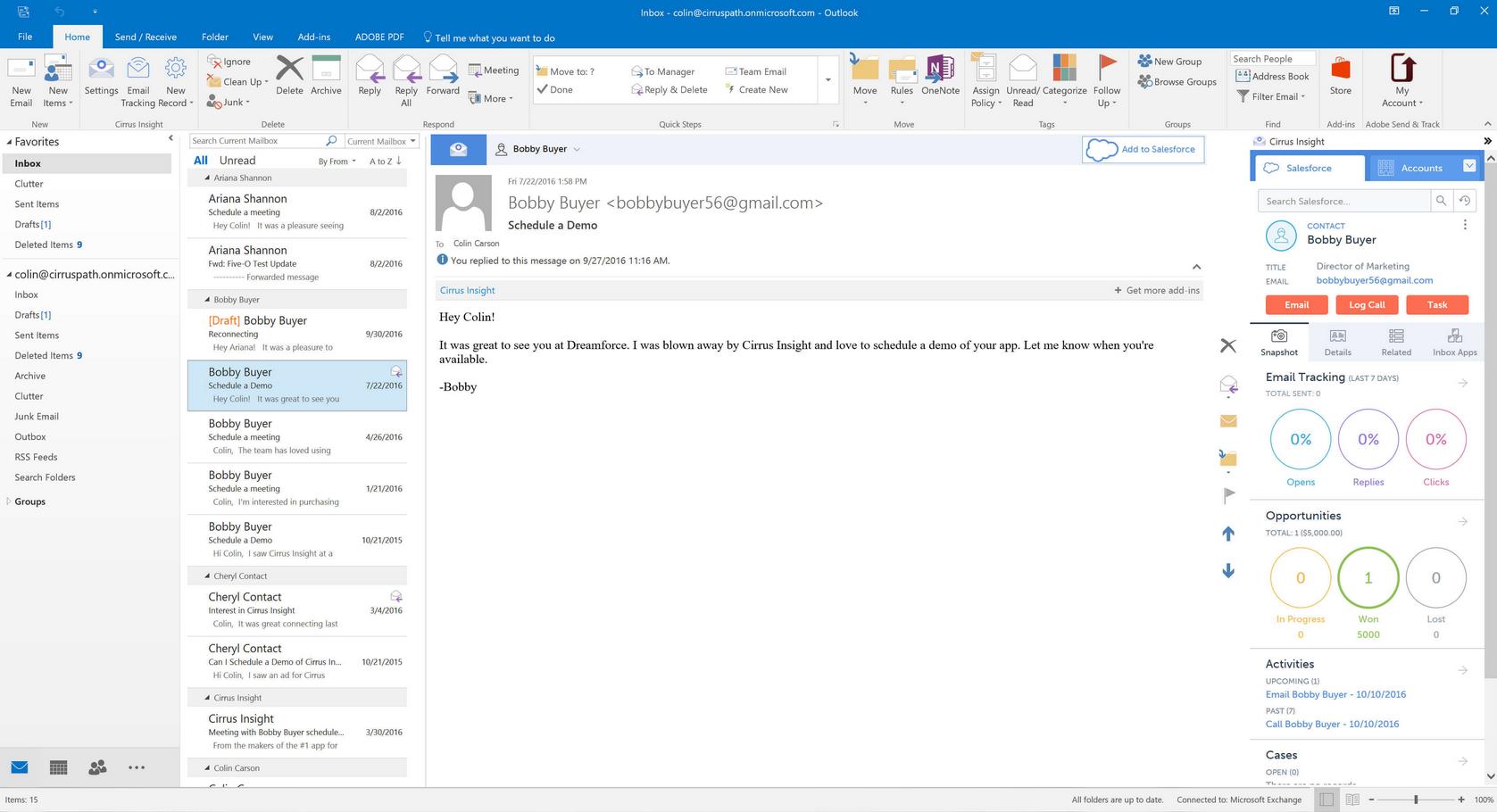The image size is (1497, 812).
Task: Switch to Send / Receive tab
Action: 146,37
